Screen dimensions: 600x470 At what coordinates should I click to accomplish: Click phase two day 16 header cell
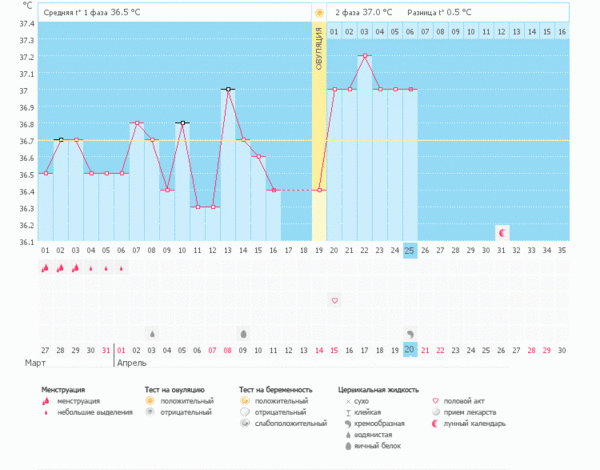tap(562, 32)
